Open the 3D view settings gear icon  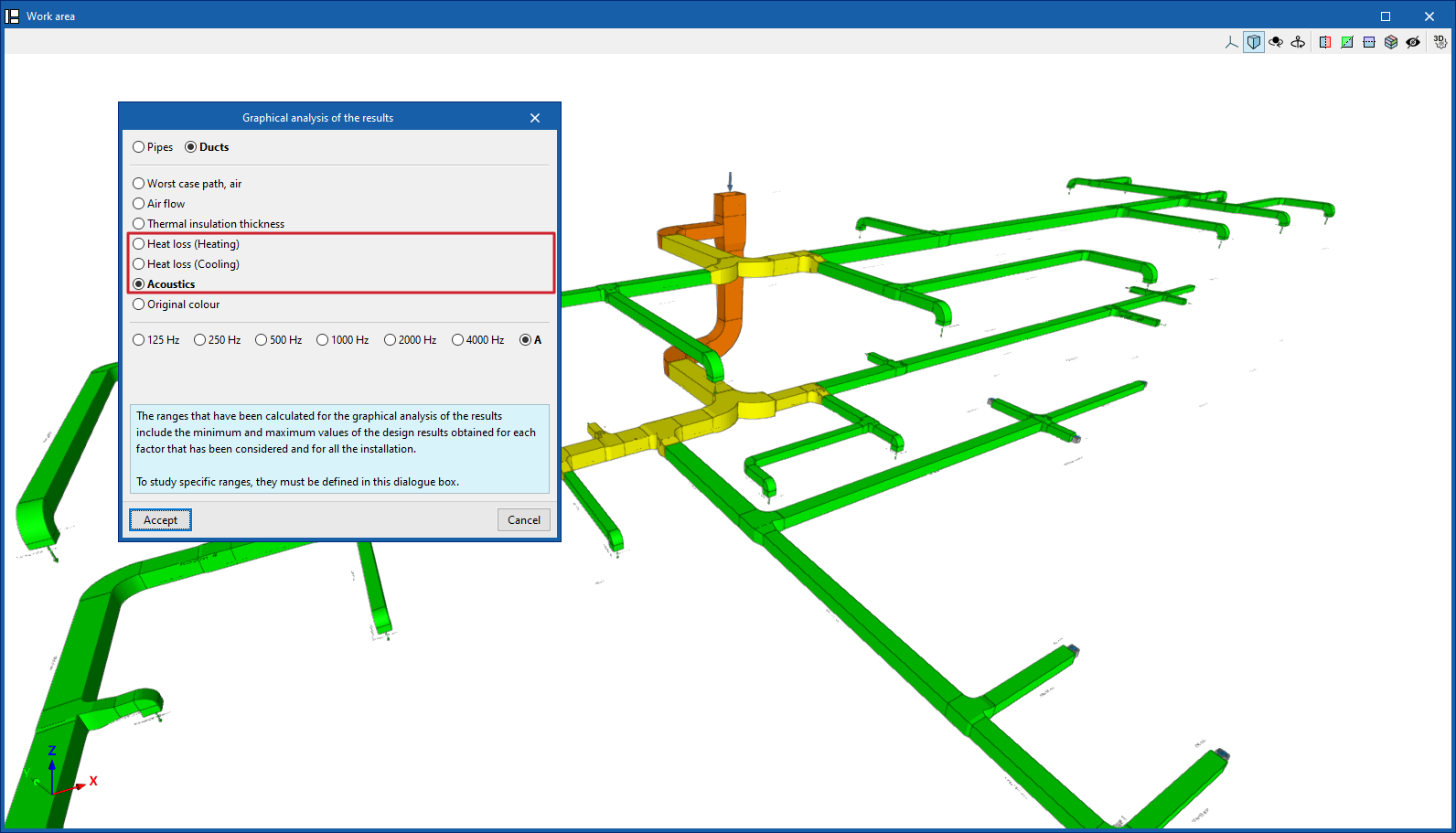(1440, 42)
